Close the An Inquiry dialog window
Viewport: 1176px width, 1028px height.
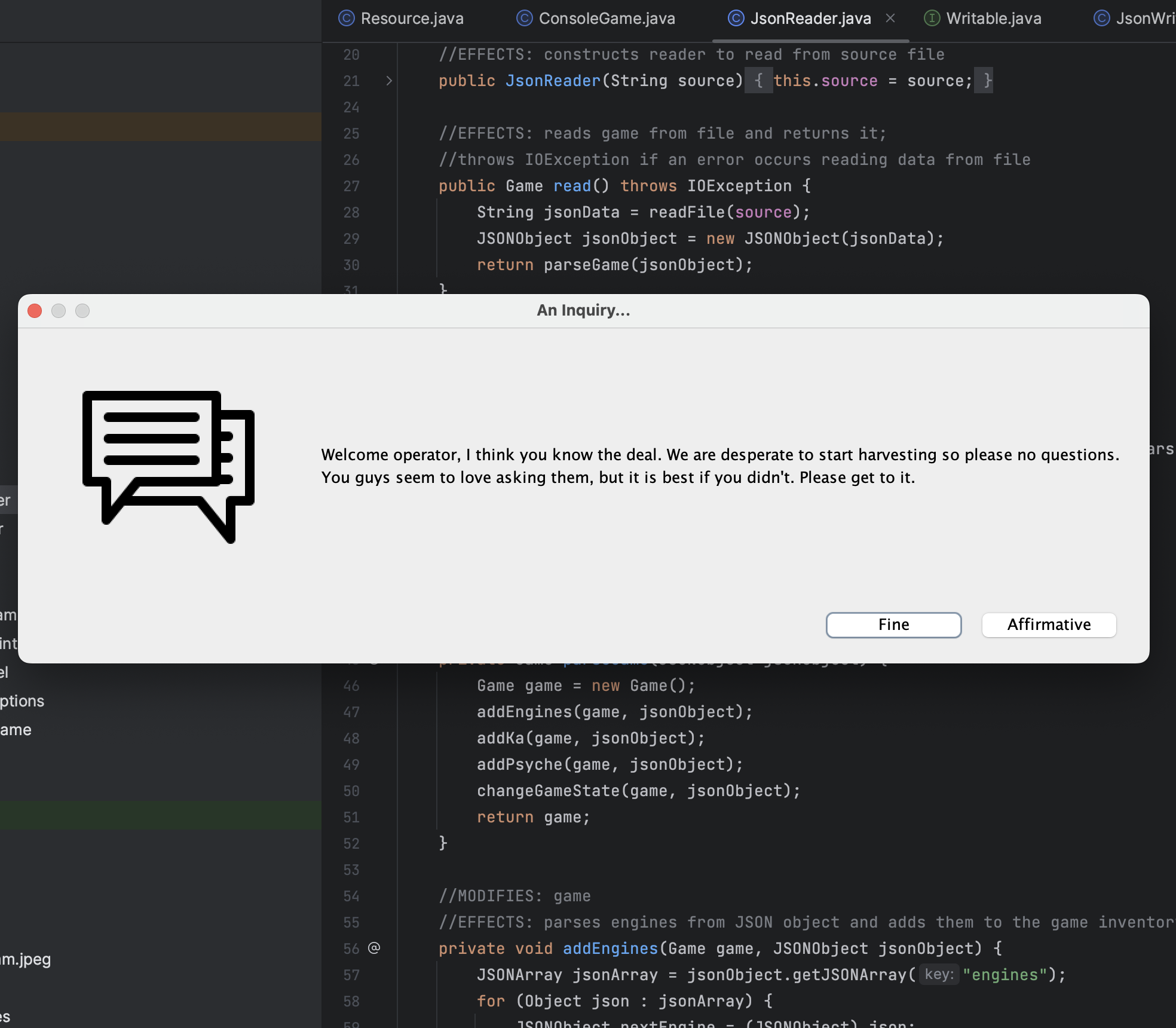[35, 311]
